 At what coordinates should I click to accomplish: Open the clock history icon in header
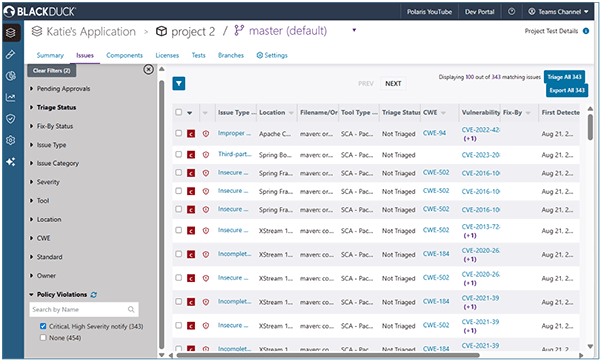pos(512,11)
